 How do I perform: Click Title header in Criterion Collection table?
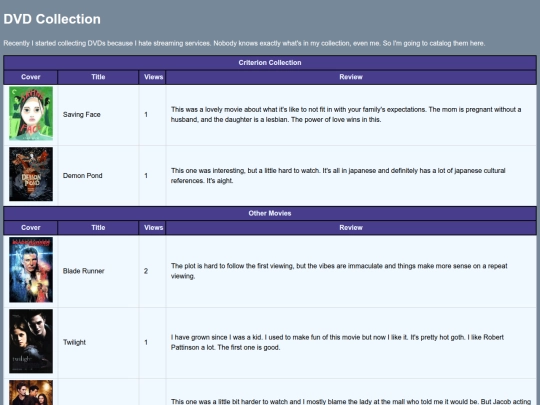pyautogui.click(x=98, y=77)
